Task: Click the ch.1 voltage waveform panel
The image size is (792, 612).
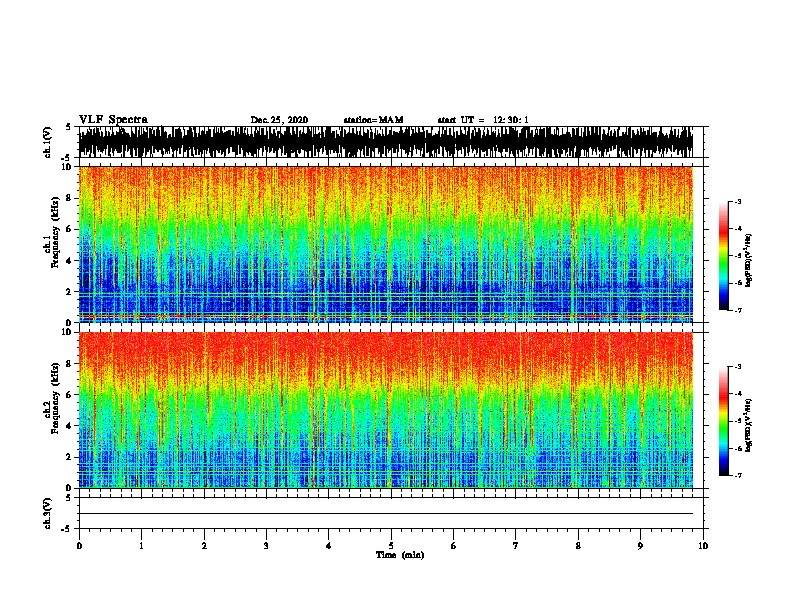Action: click(x=391, y=142)
